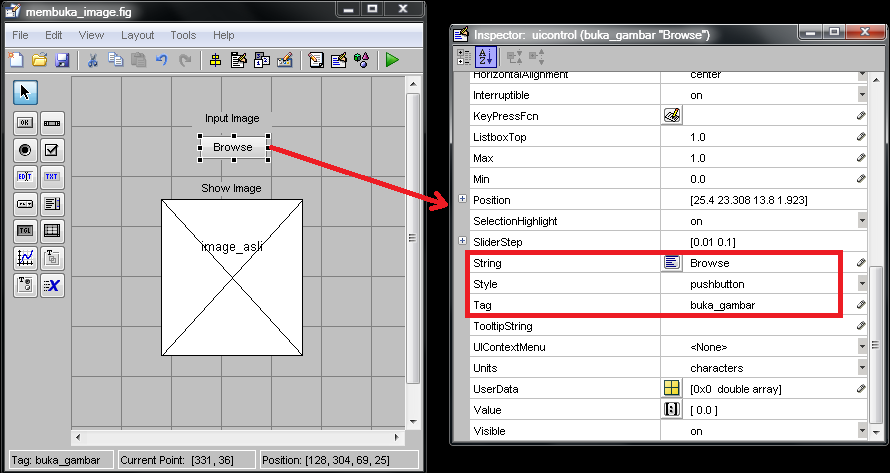Choose the Push Button component tool
The width and height of the screenshot is (890, 473).
[25, 123]
